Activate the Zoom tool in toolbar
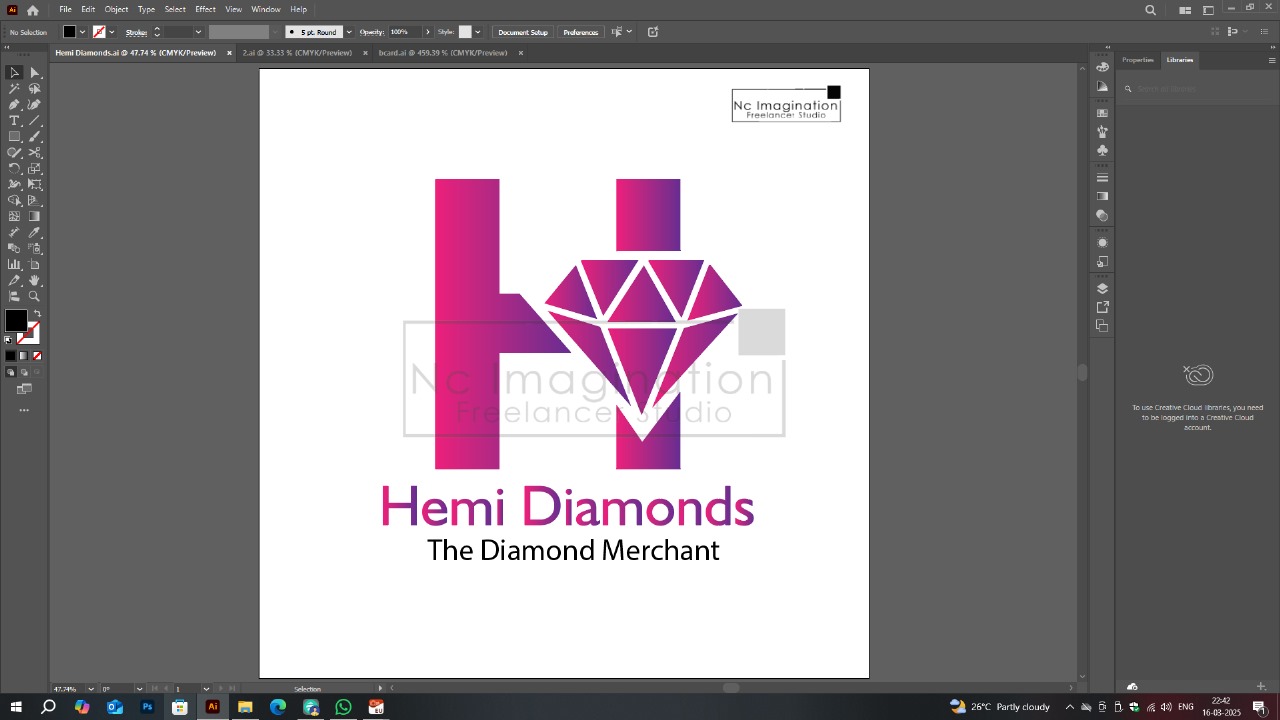This screenshot has width=1280, height=720. [35, 297]
